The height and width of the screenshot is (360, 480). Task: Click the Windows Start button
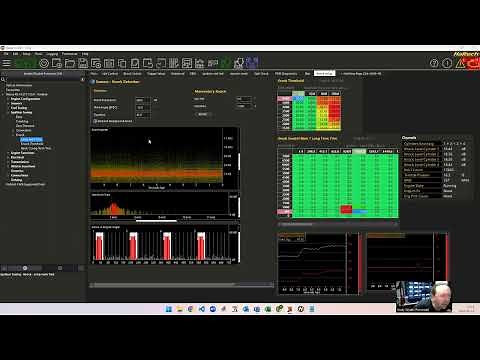click(169, 309)
